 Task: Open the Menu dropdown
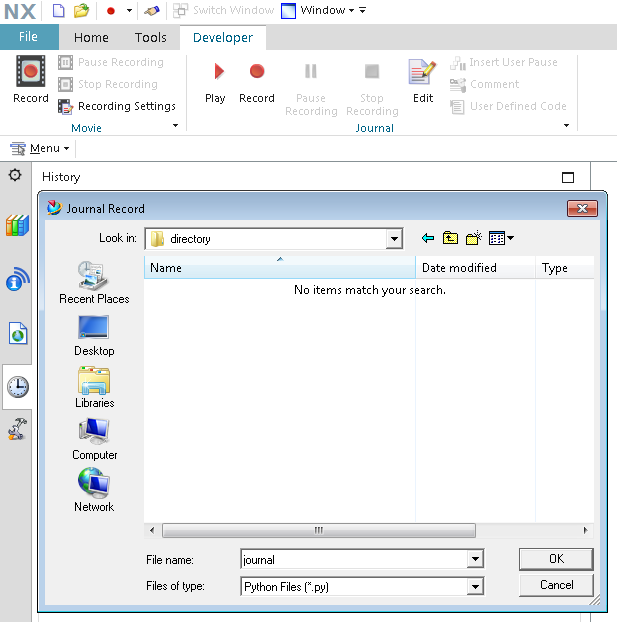40,148
